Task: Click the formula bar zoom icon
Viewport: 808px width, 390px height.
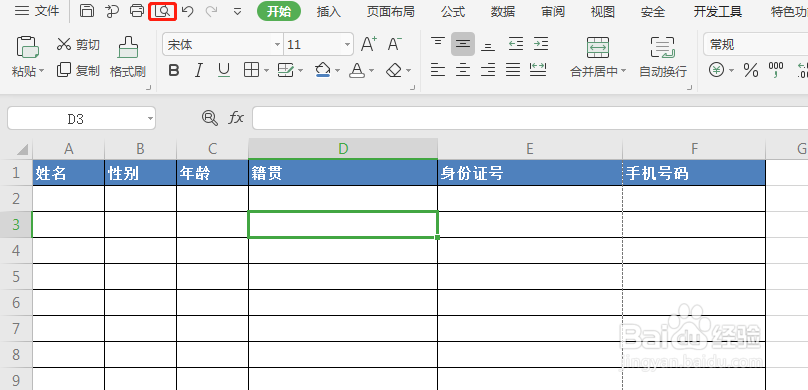Action: (x=209, y=118)
